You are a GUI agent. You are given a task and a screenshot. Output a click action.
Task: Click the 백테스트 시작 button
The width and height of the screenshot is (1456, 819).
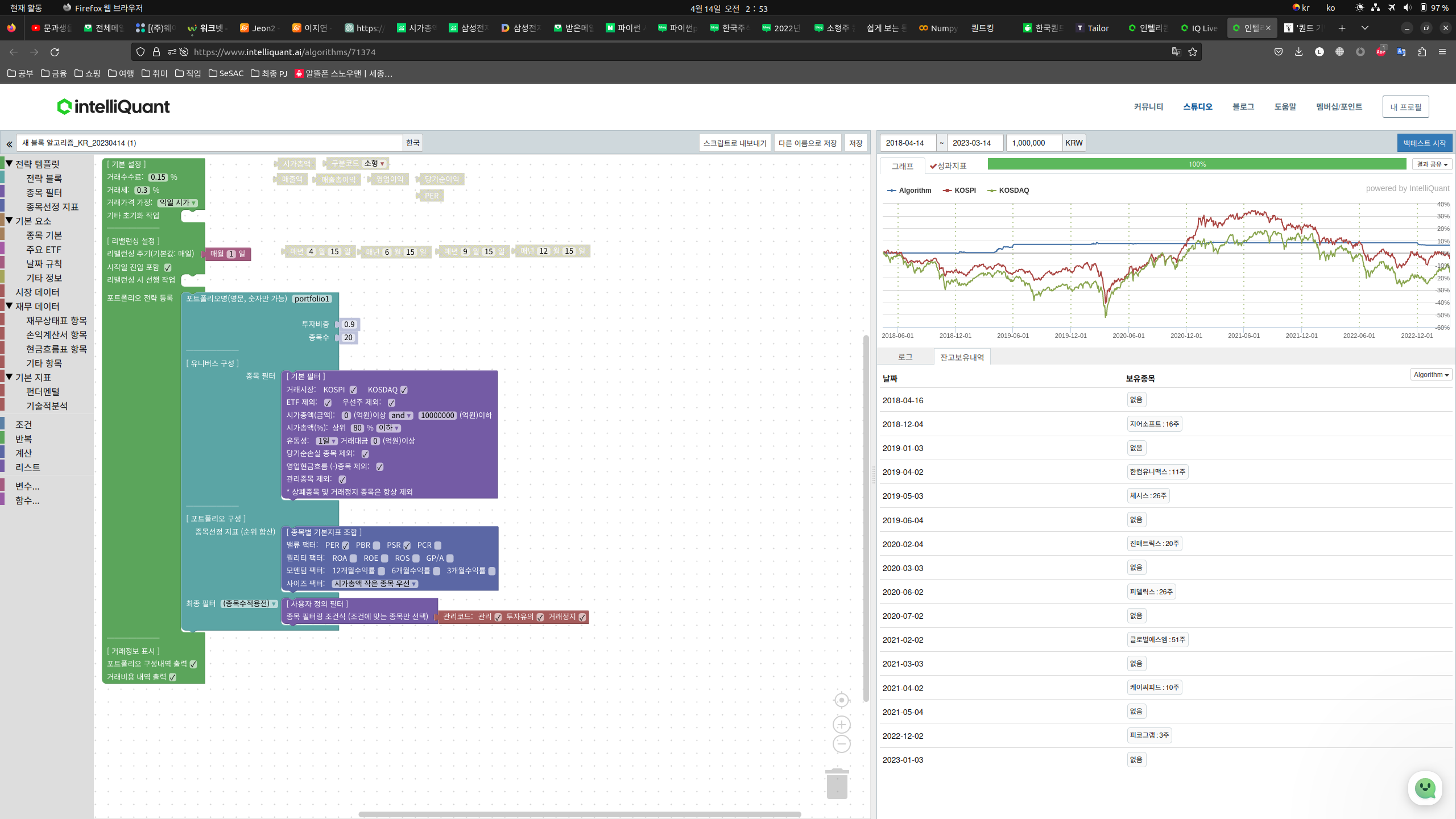(1424, 143)
